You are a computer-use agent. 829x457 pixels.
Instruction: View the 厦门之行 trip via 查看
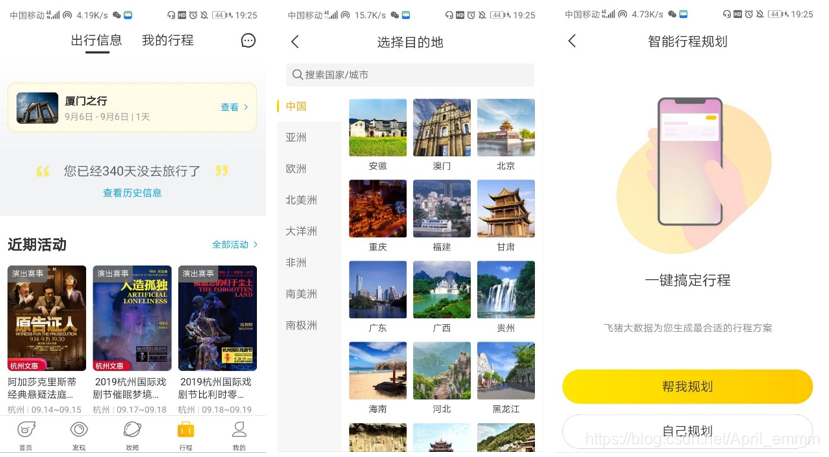(x=234, y=107)
